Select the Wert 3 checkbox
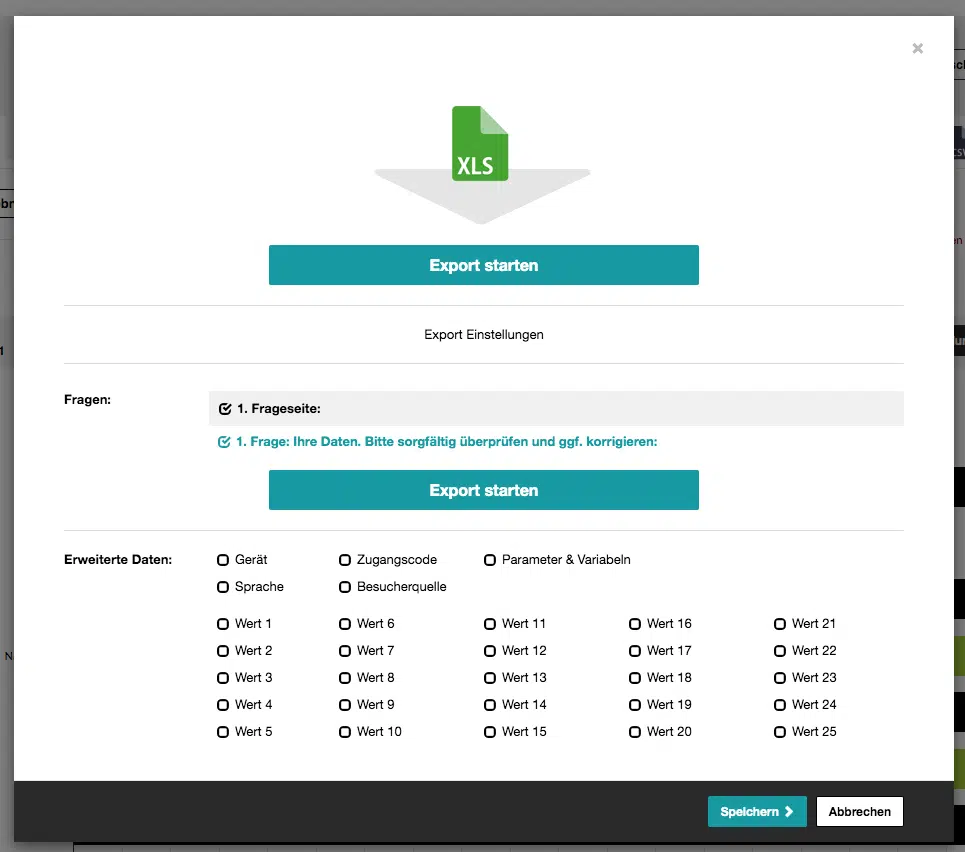The image size is (965, 852). (x=223, y=678)
